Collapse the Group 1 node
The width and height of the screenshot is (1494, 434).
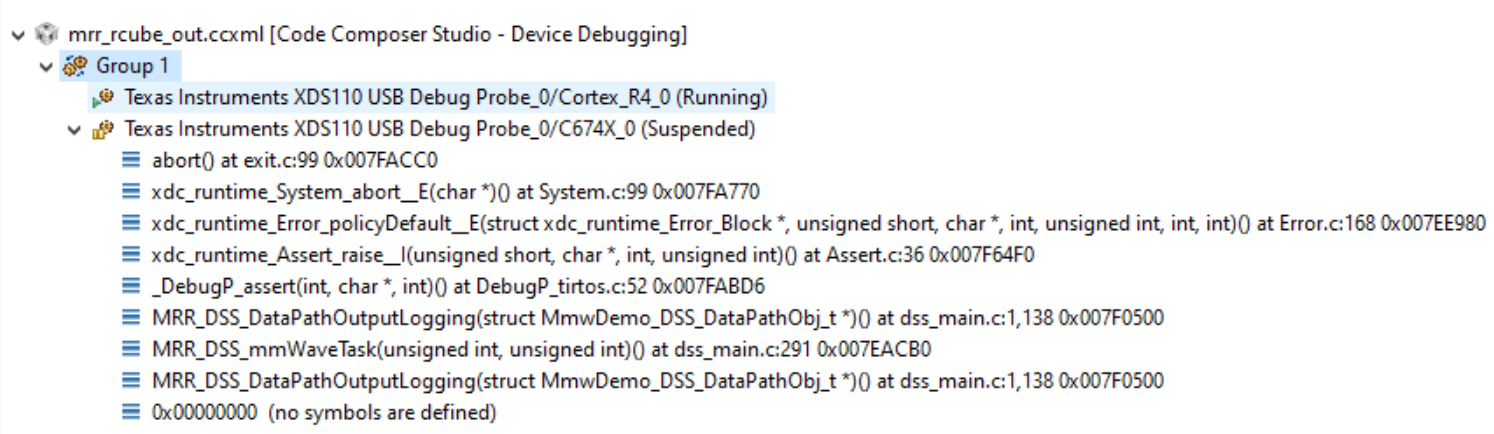coord(46,67)
